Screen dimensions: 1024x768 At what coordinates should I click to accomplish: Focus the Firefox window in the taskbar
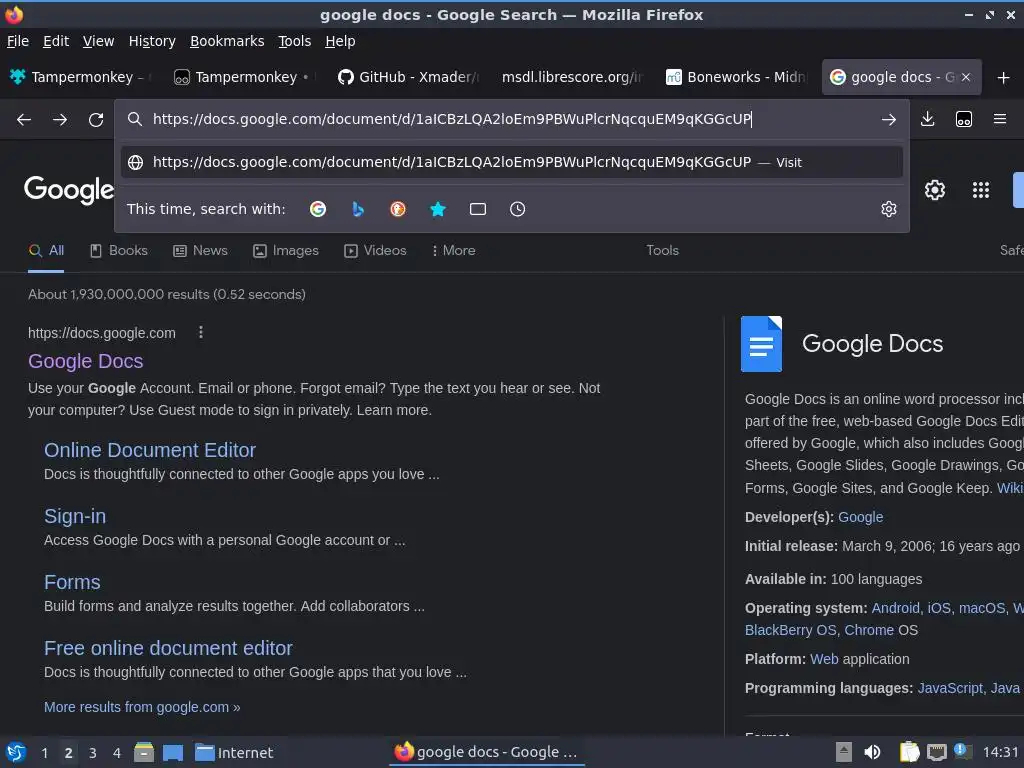click(x=487, y=752)
